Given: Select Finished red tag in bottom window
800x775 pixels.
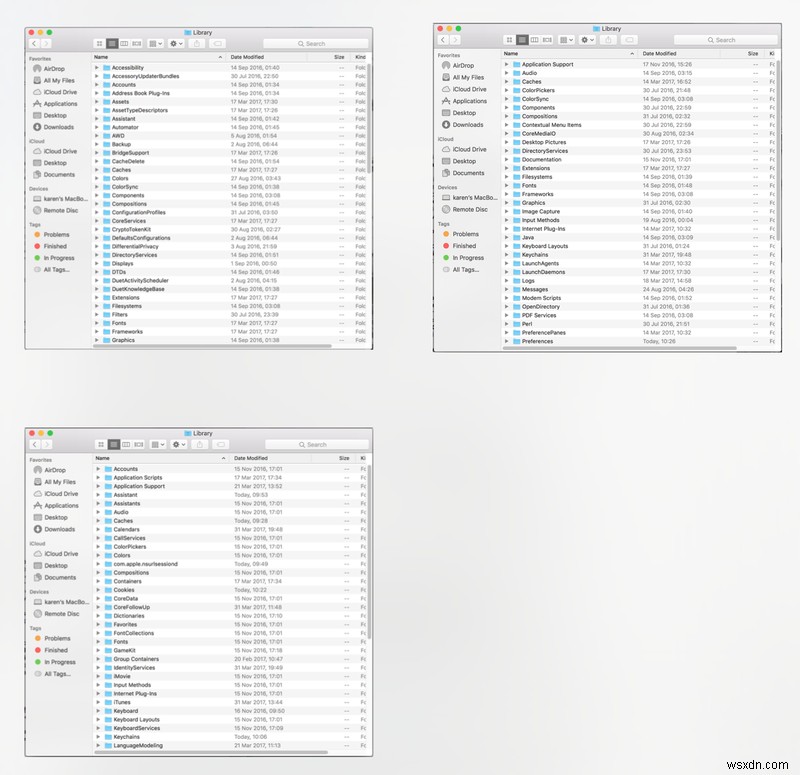Looking at the screenshot, I should [51, 650].
